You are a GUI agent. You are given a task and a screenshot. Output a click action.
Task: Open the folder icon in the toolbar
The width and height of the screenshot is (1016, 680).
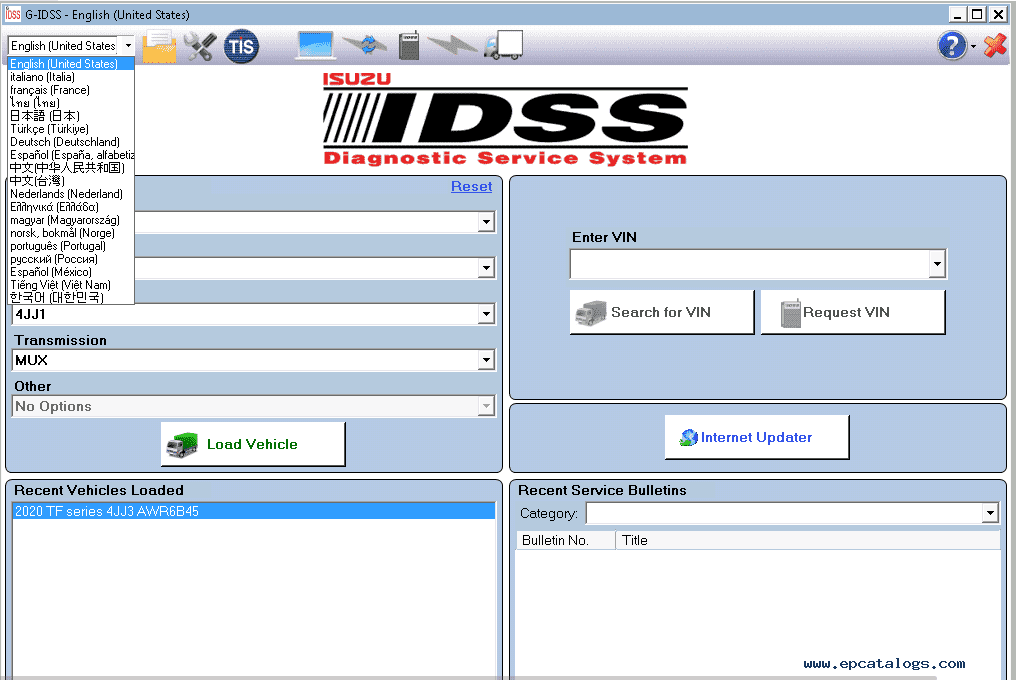click(159, 47)
